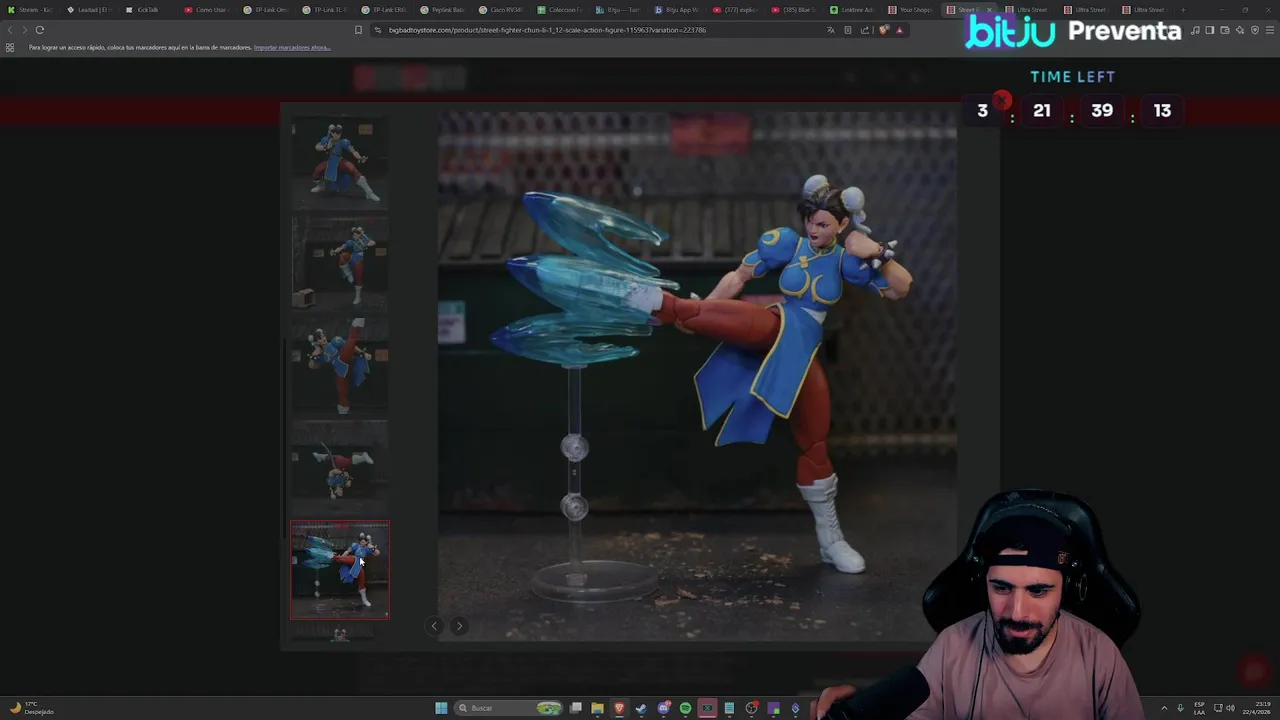Open the music note playlist icon
This screenshot has height=720, width=1280.
(1195, 30)
